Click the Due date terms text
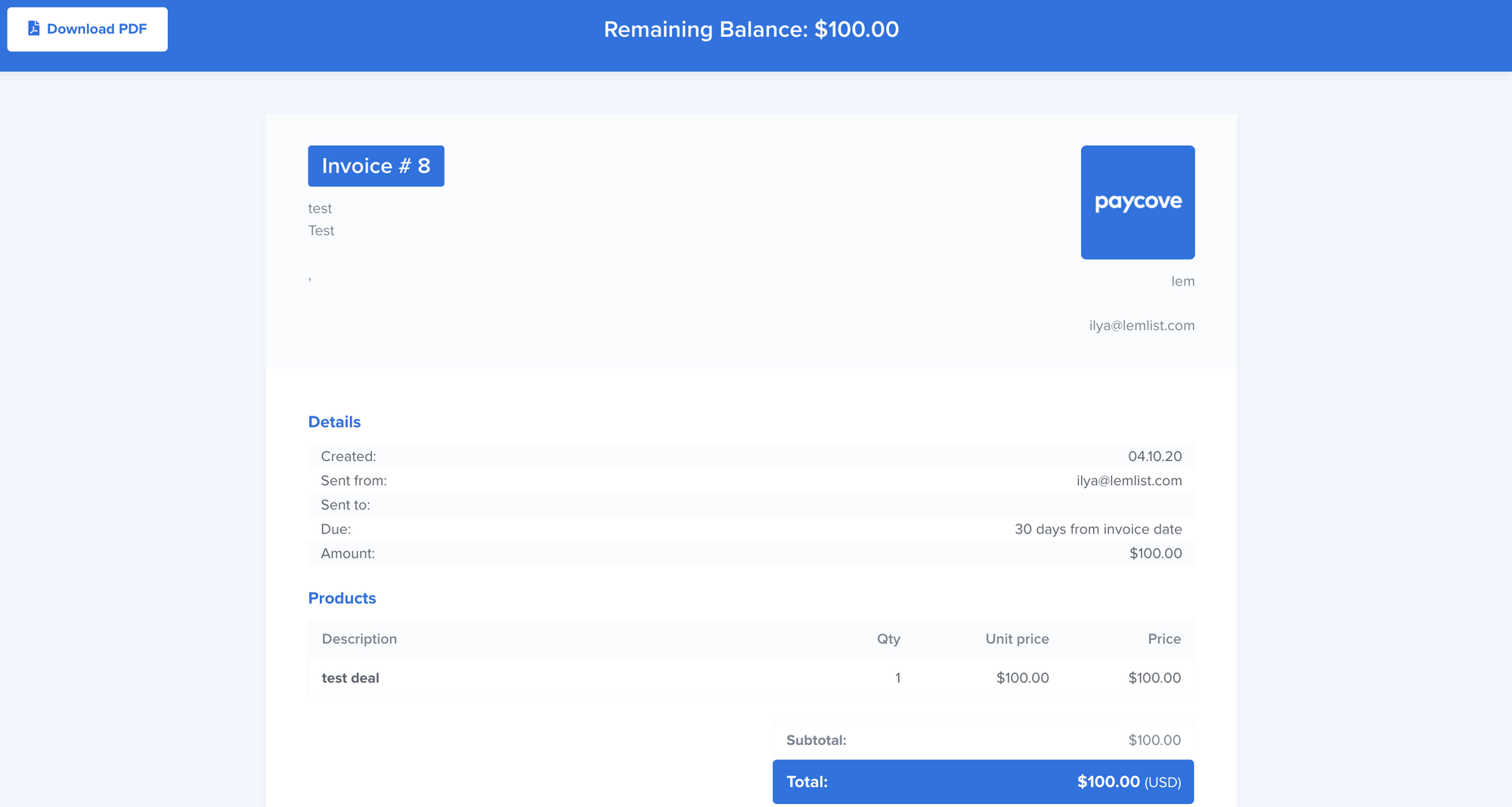Screen dimensions: 1512x807 (x=1098, y=529)
